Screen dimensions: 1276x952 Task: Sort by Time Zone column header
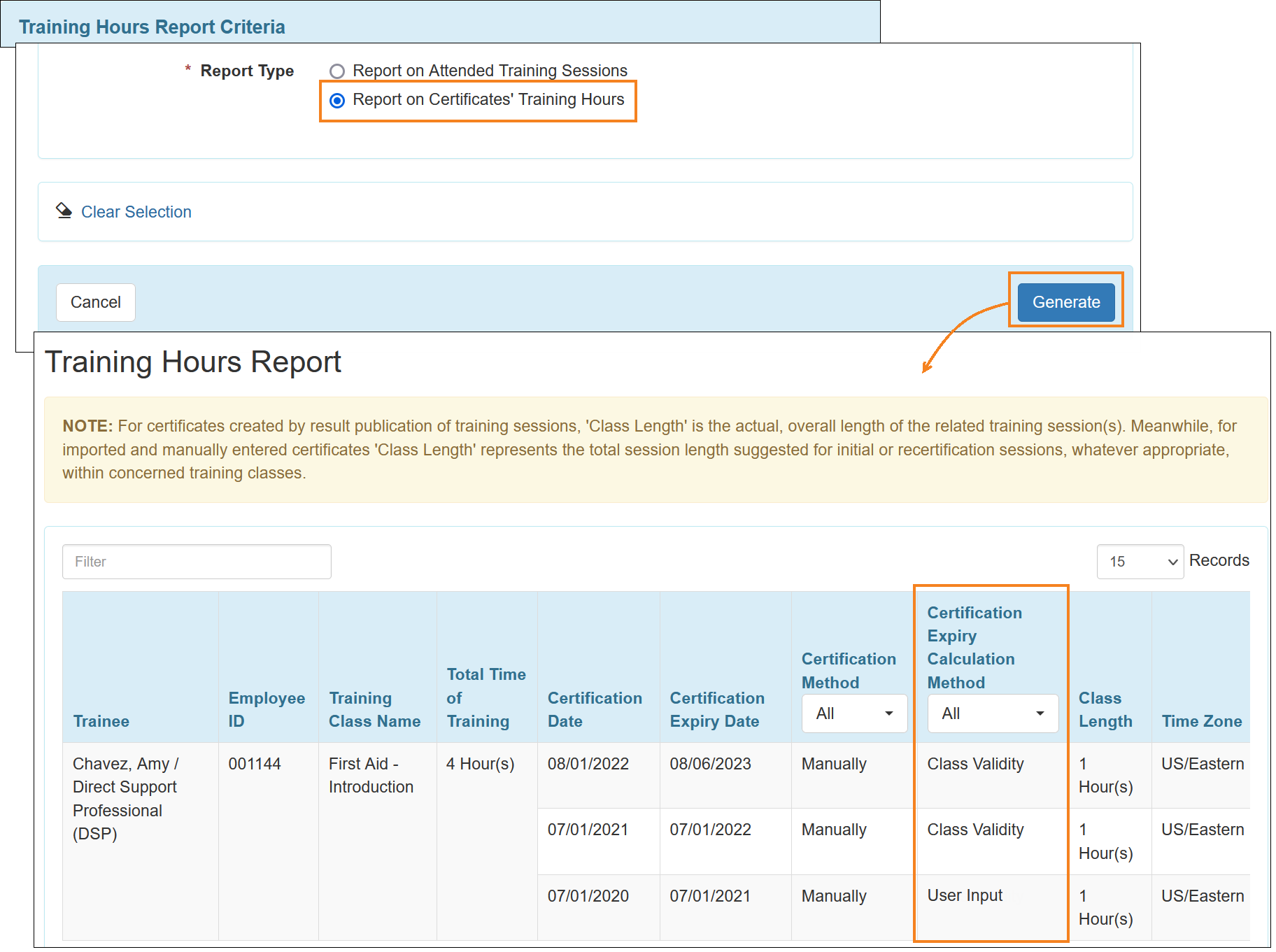tap(1202, 721)
